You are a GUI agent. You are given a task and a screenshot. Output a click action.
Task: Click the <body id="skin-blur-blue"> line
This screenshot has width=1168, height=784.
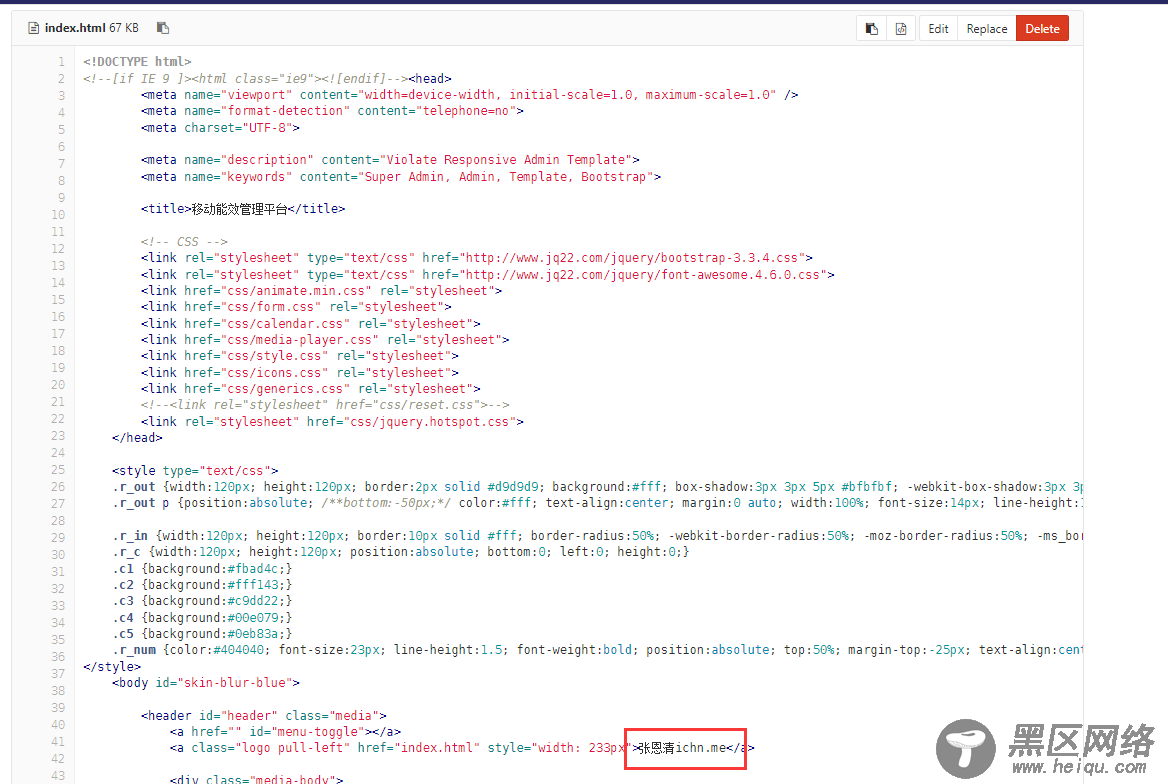coord(206,683)
